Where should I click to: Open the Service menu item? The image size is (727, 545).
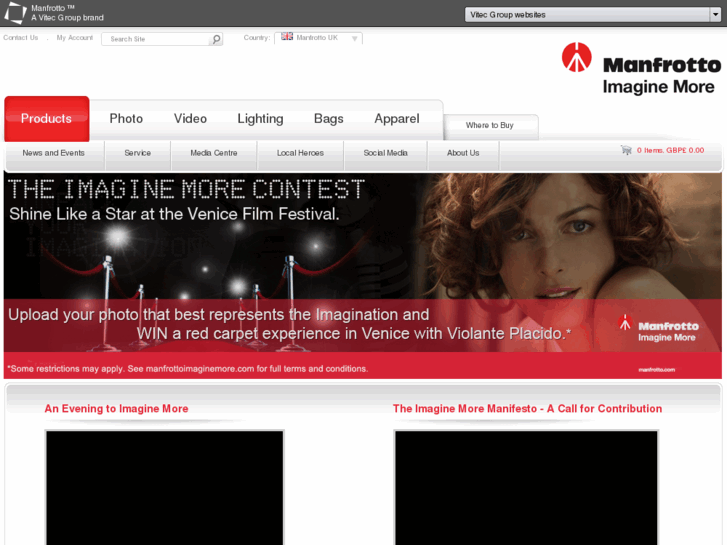click(138, 153)
